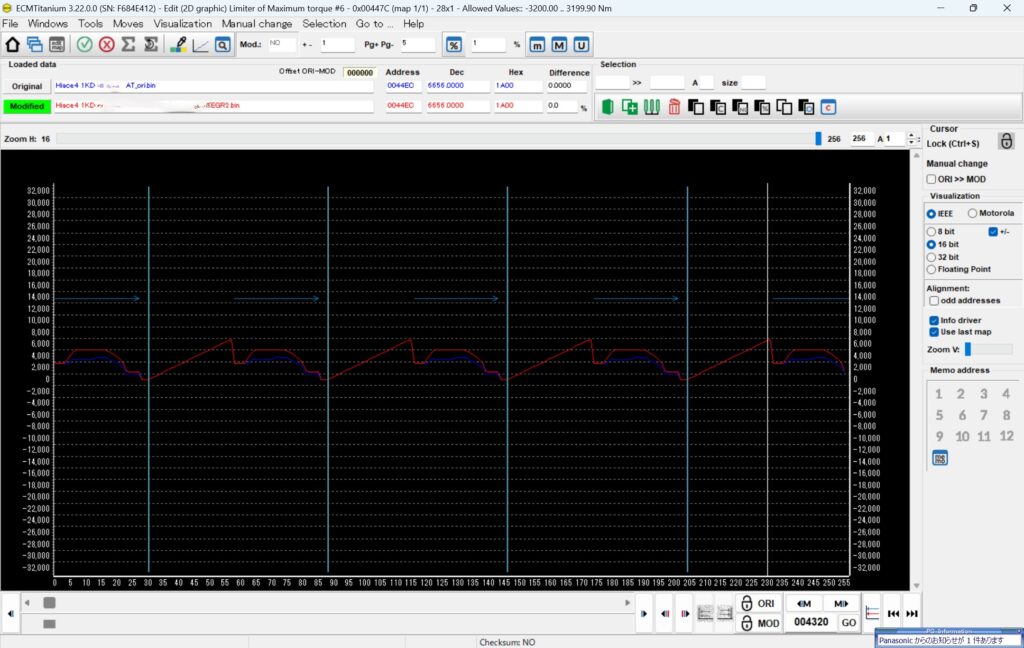Click the Original button
The height and width of the screenshot is (648, 1024).
pyautogui.click(x=27, y=86)
